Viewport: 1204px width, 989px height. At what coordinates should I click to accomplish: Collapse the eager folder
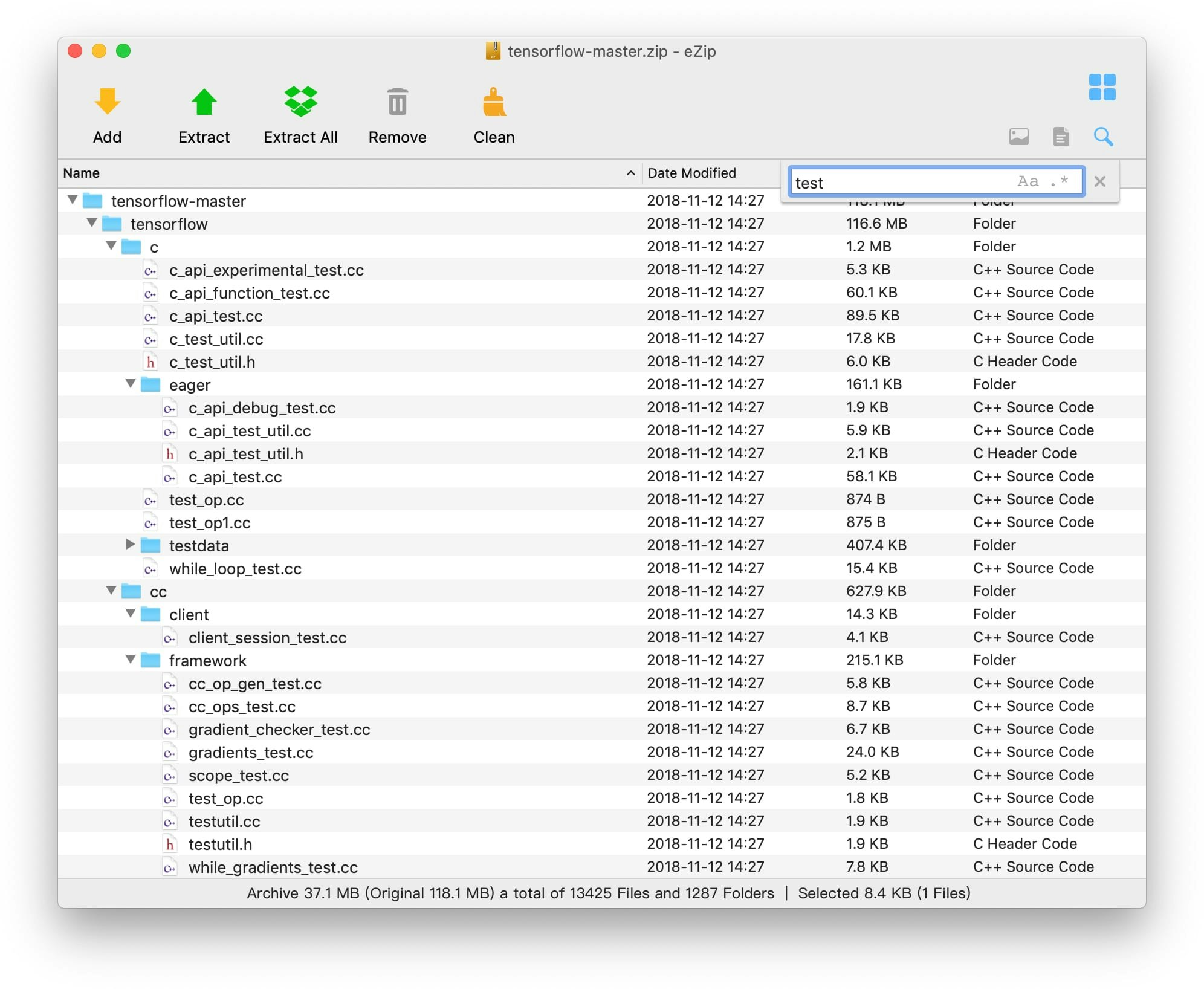(131, 384)
